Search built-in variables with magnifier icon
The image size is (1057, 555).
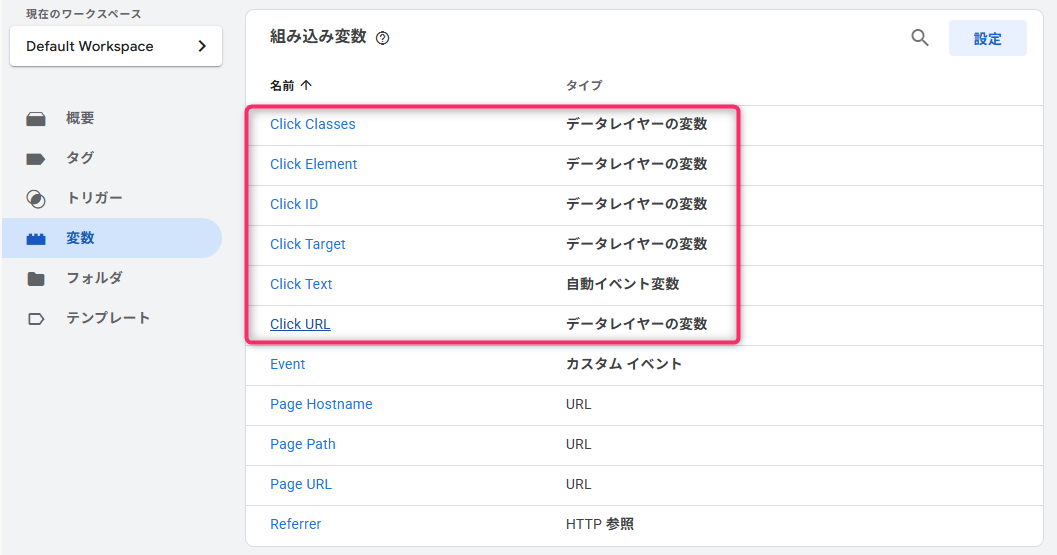(920, 38)
